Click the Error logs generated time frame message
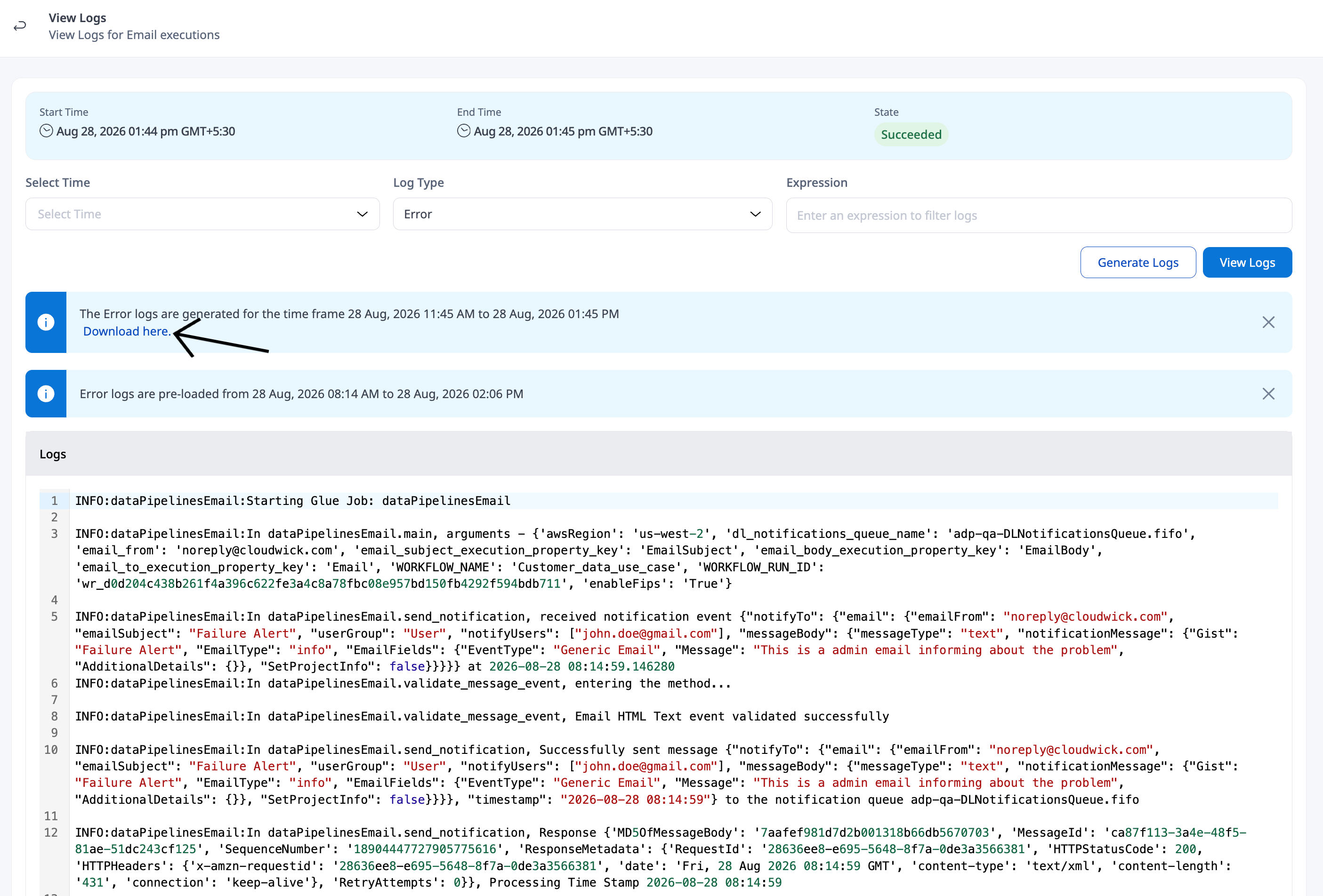1323x896 pixels. tap(349, 313)
